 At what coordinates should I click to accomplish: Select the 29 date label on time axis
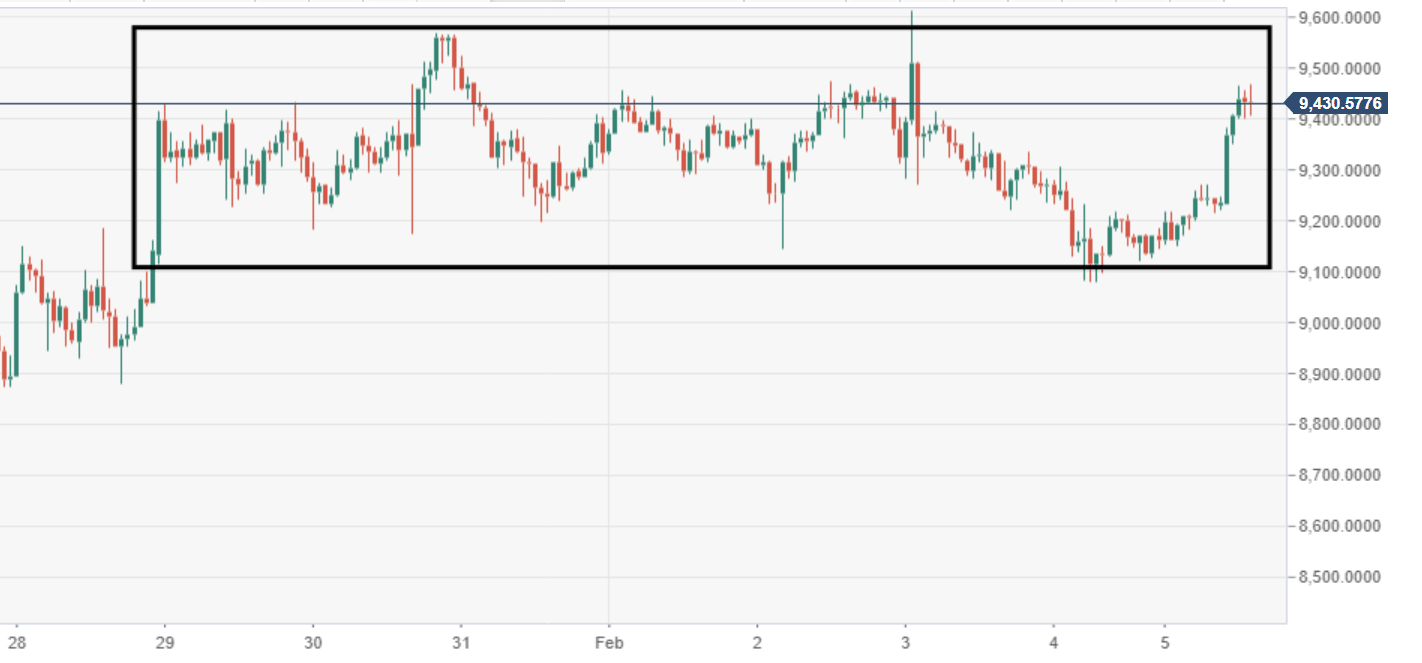click(x=165, y=640)
